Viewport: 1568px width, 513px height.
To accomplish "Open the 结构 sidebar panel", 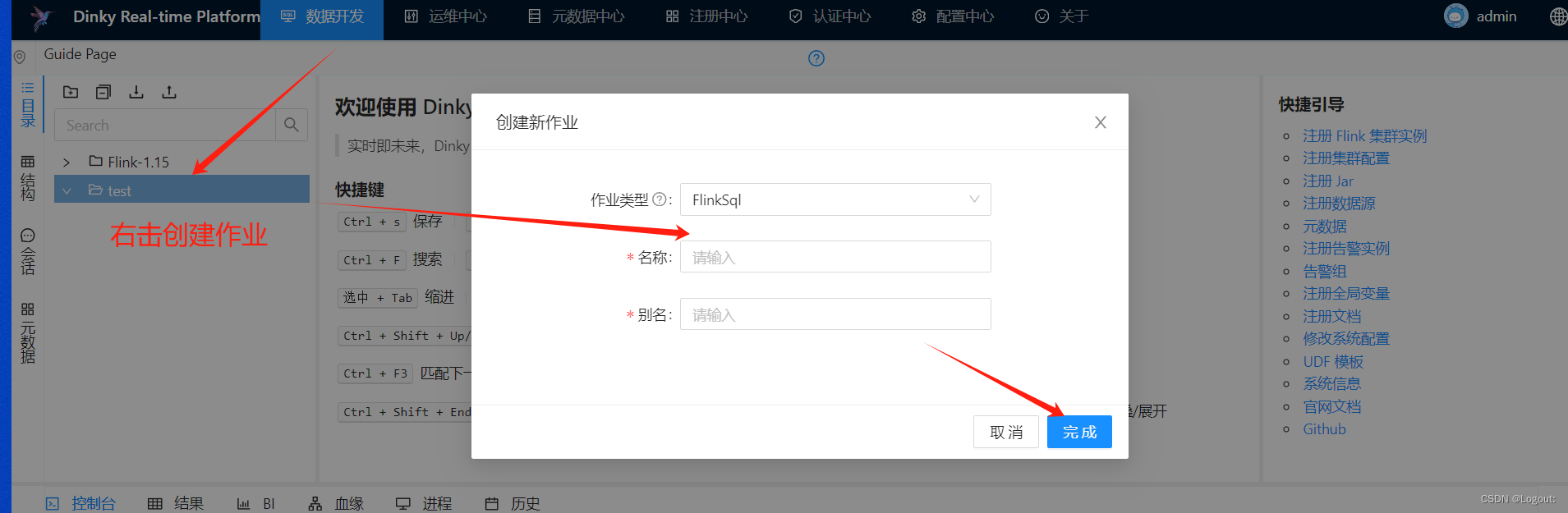I will click(28, 178).
